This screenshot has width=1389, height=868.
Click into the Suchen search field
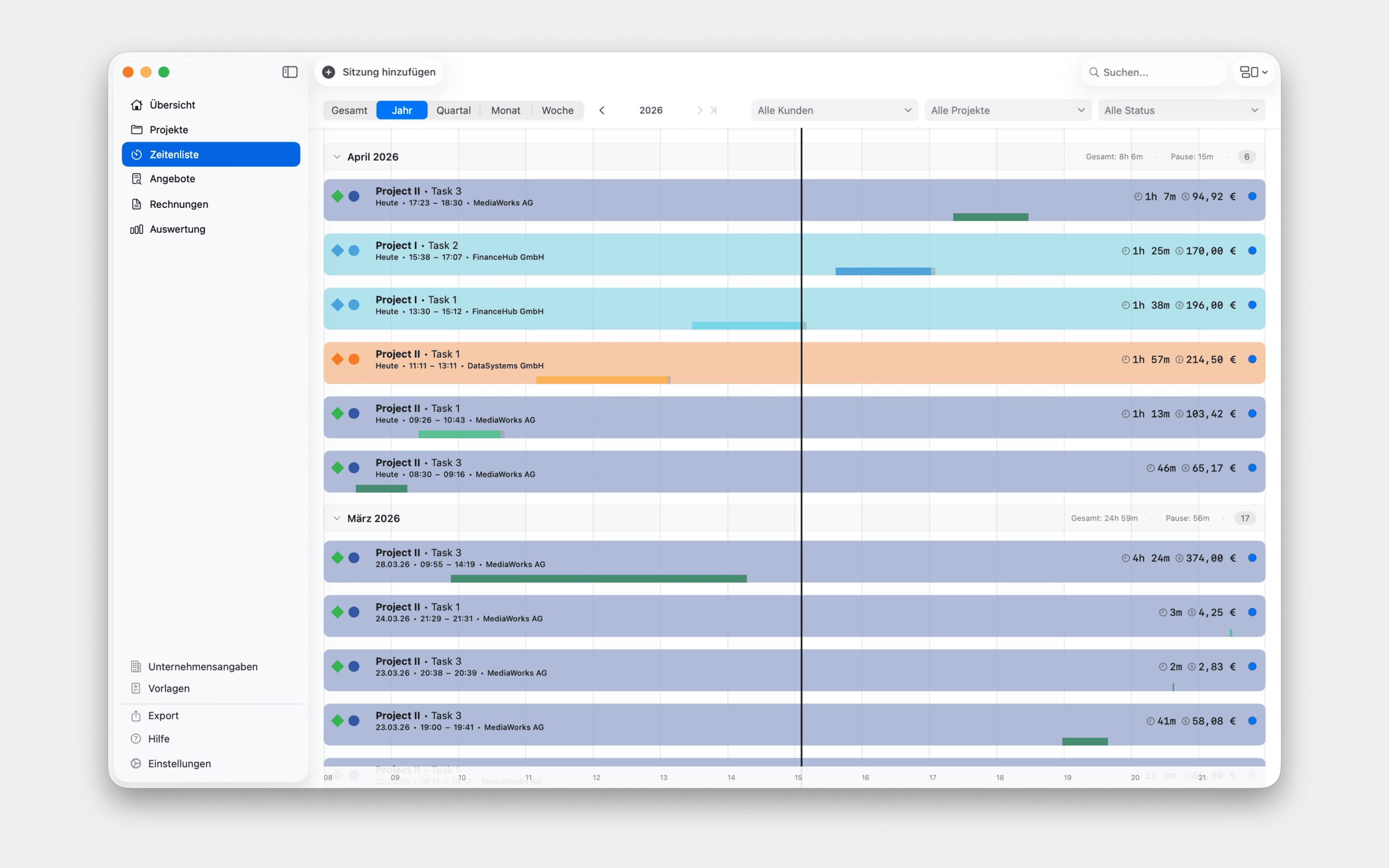(1154, 72)
